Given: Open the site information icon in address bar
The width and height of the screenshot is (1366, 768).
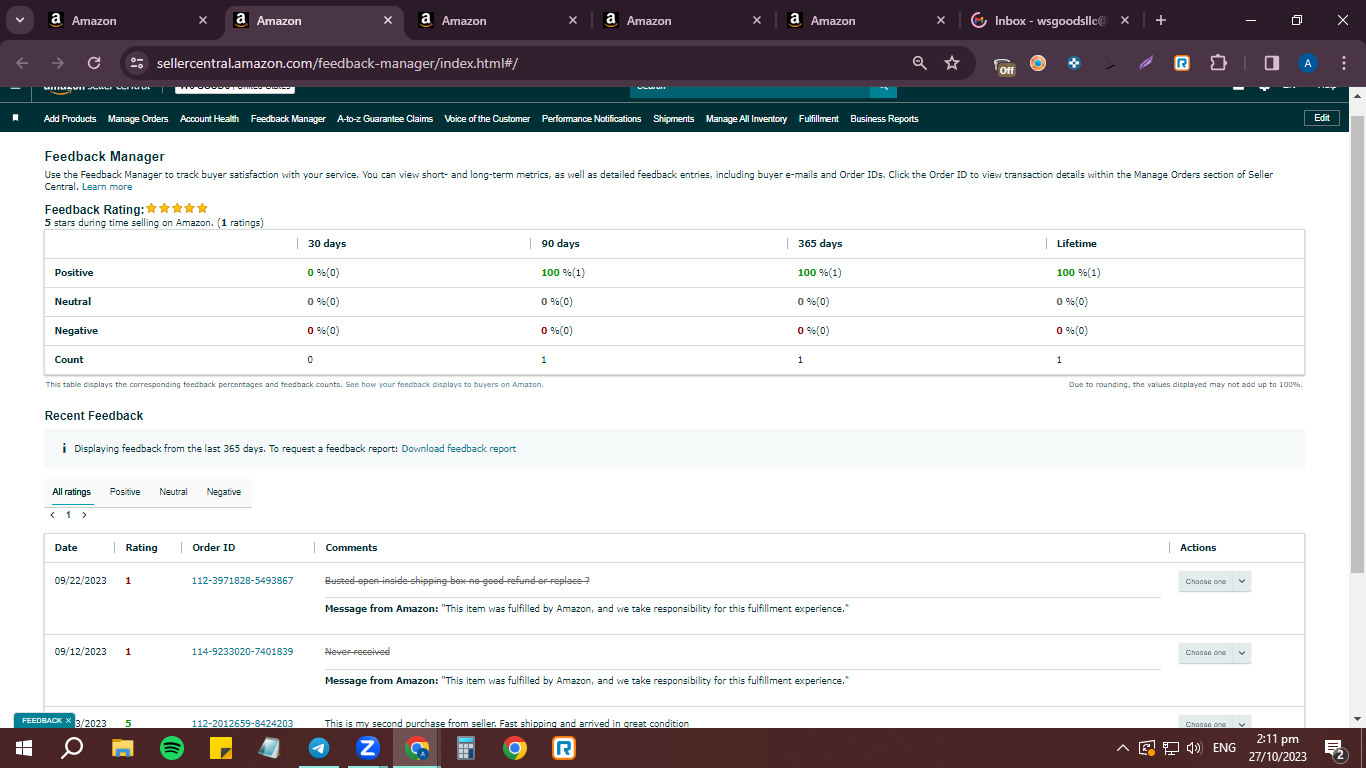Looking at the screenshot, I should (x=138, y=63).
